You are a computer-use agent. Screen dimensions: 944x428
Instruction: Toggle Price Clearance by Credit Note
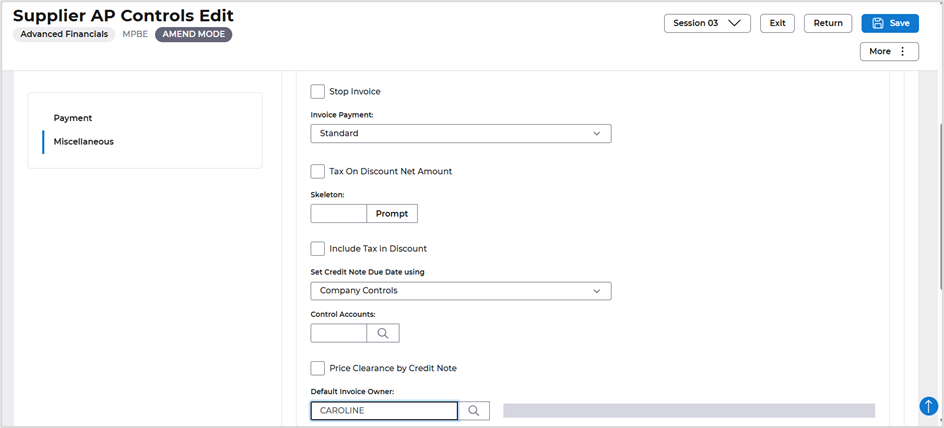[x=317, y=368]
